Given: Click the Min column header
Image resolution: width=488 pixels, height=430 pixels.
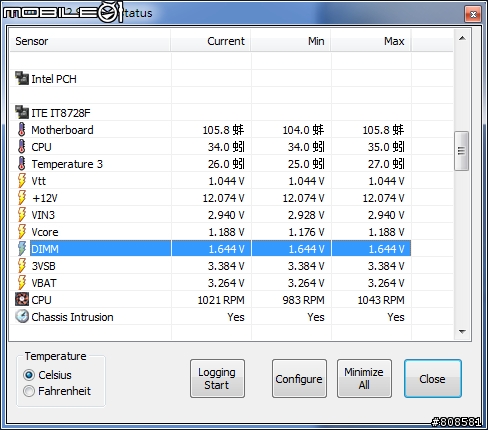Looking at the screenshot, I should click(291, 41).
